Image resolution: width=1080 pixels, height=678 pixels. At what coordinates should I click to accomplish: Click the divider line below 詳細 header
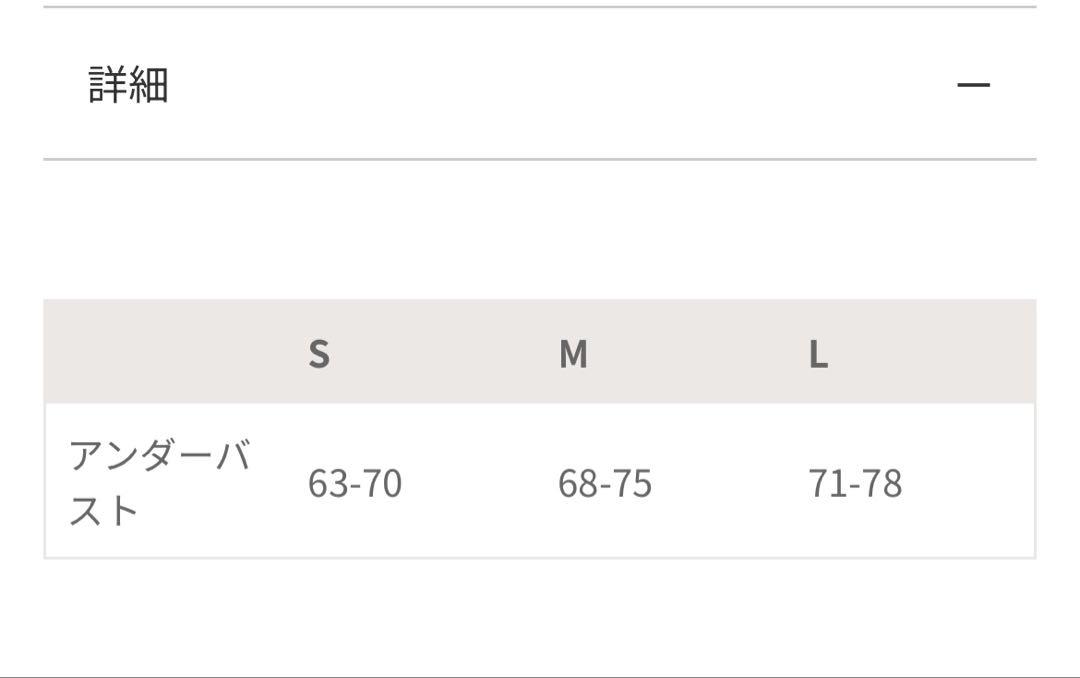(540, 159)
